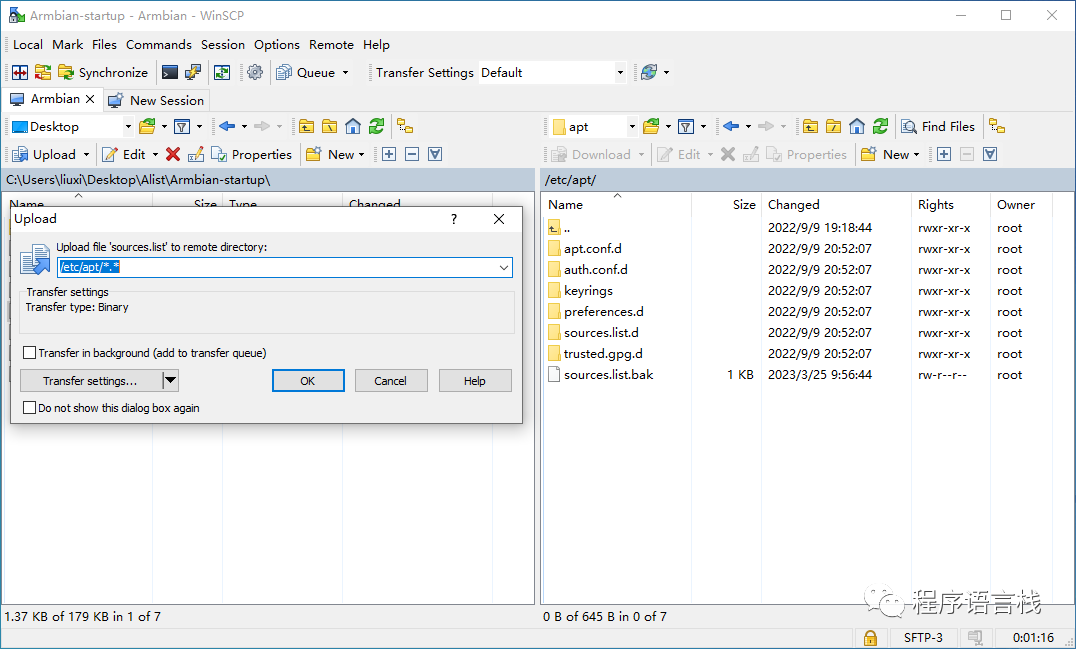Open the Local menu
The height and width of the screenshot is (649, 1076).
pos(28,45)
